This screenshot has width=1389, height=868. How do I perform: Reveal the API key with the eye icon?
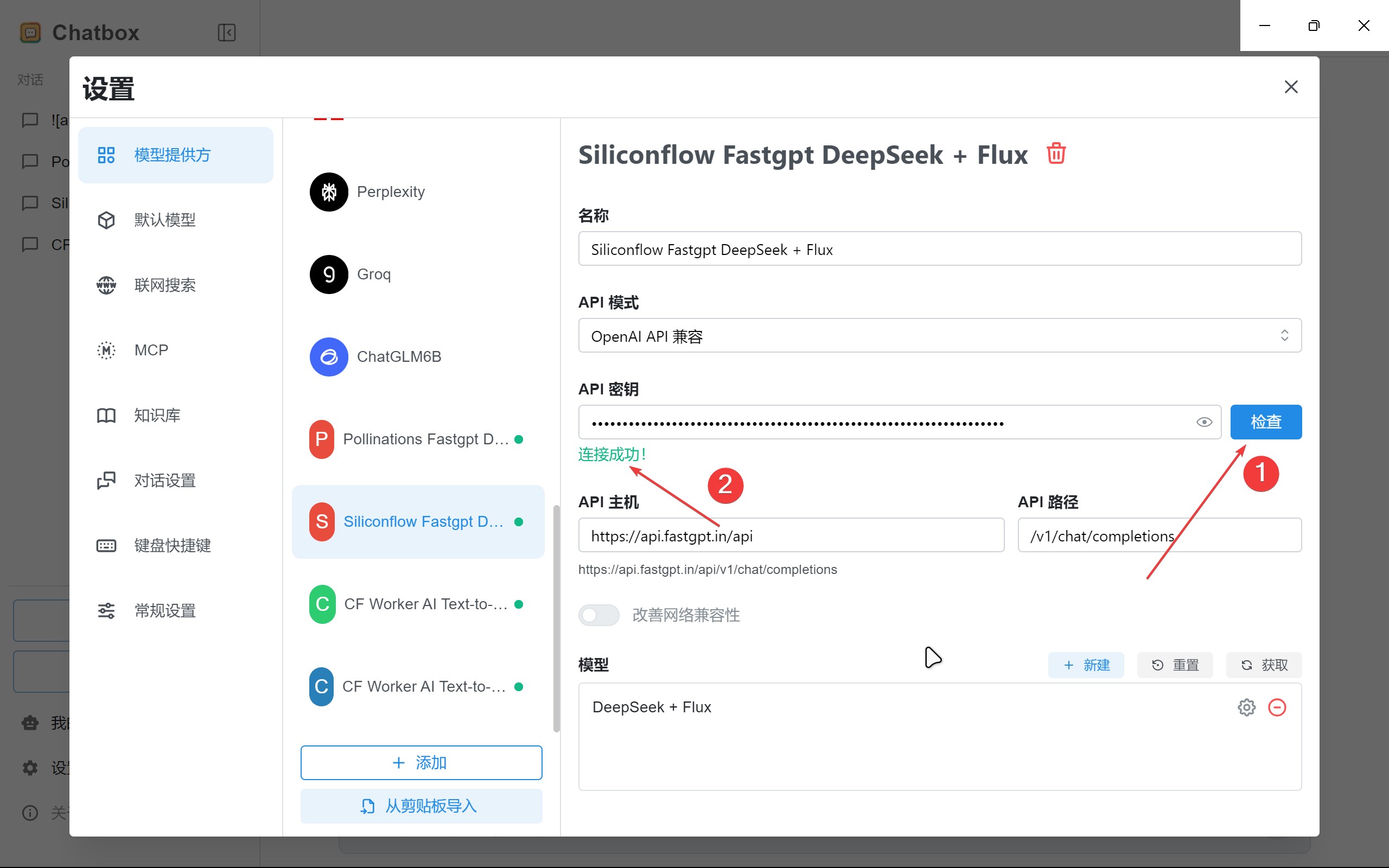coord(1203,422)
